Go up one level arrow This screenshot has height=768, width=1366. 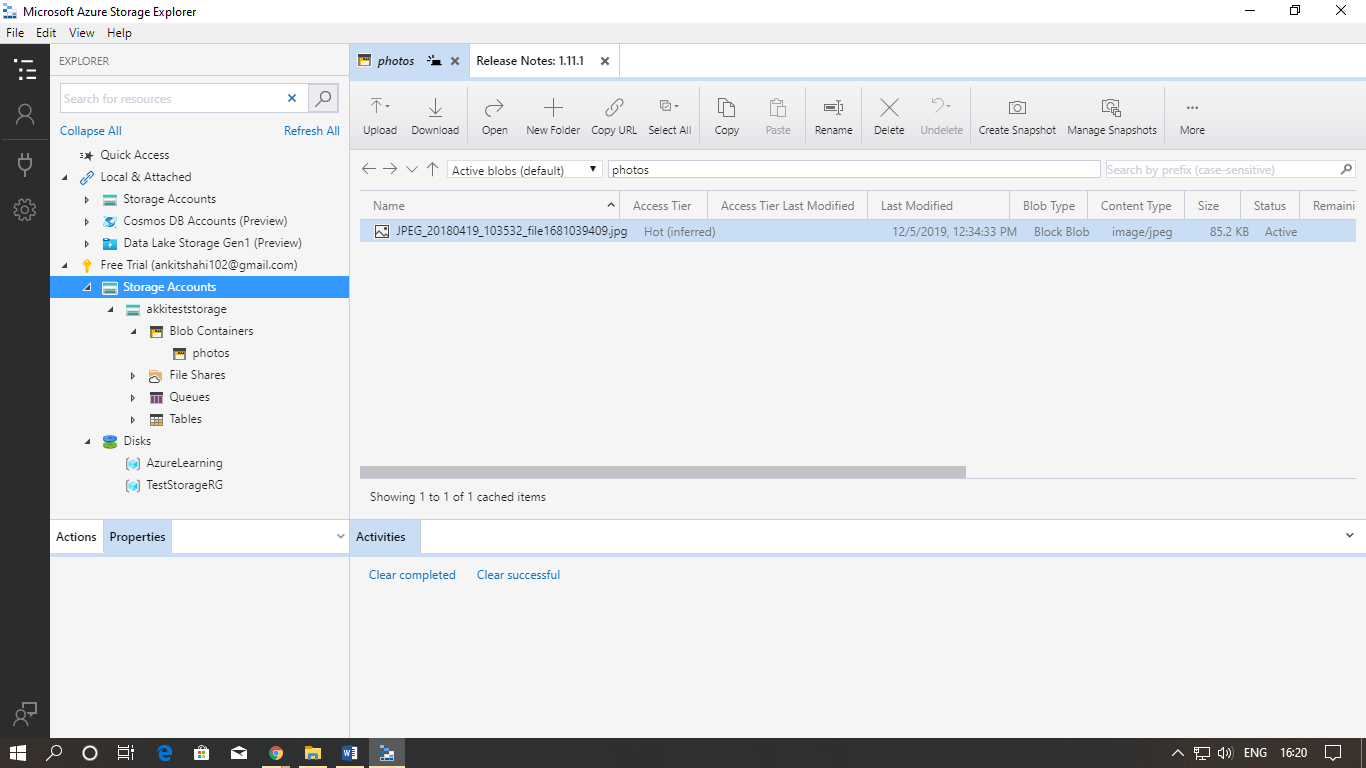pos(432,169)
